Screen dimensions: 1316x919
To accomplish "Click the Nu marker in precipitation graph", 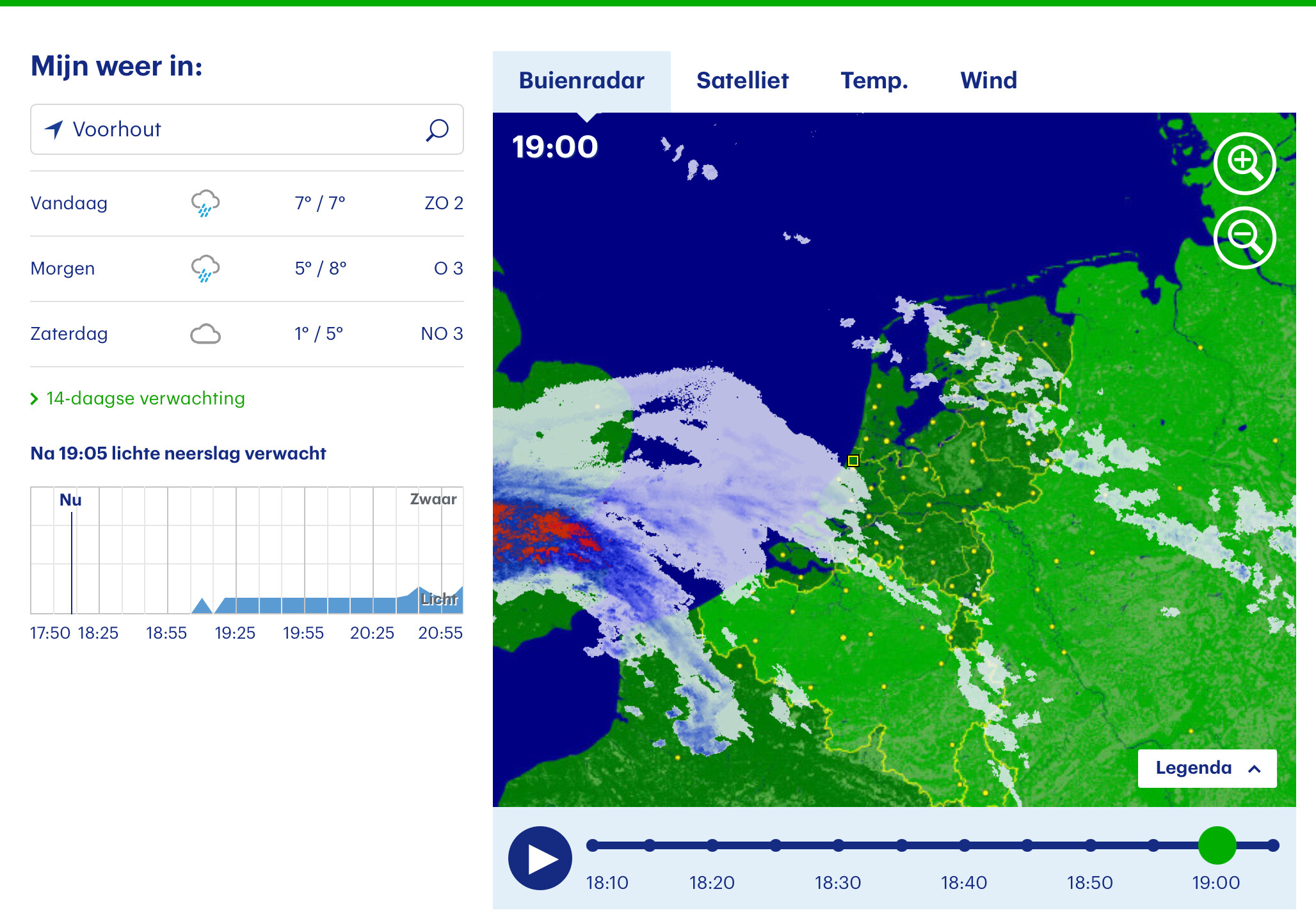I will (70, 500).
